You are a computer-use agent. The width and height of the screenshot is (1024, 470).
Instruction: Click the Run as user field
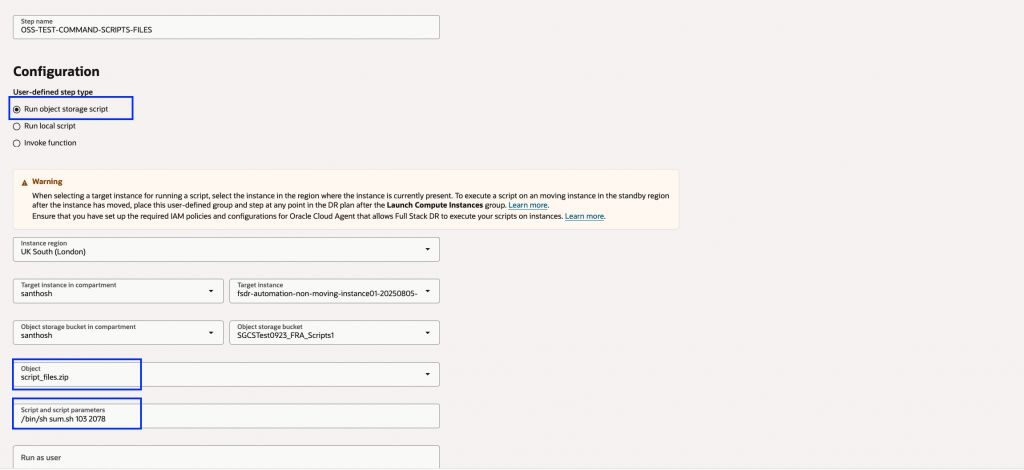226,457
